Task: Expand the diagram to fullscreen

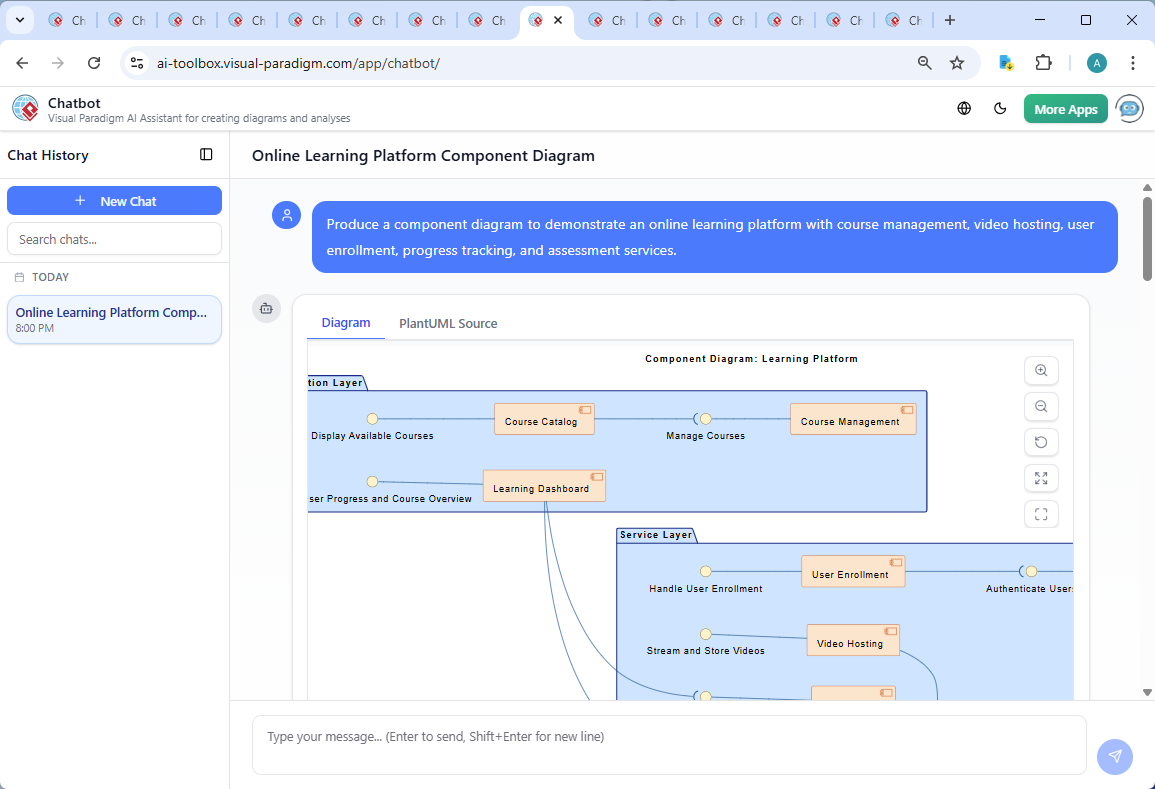Action: tap(1041, 478)
